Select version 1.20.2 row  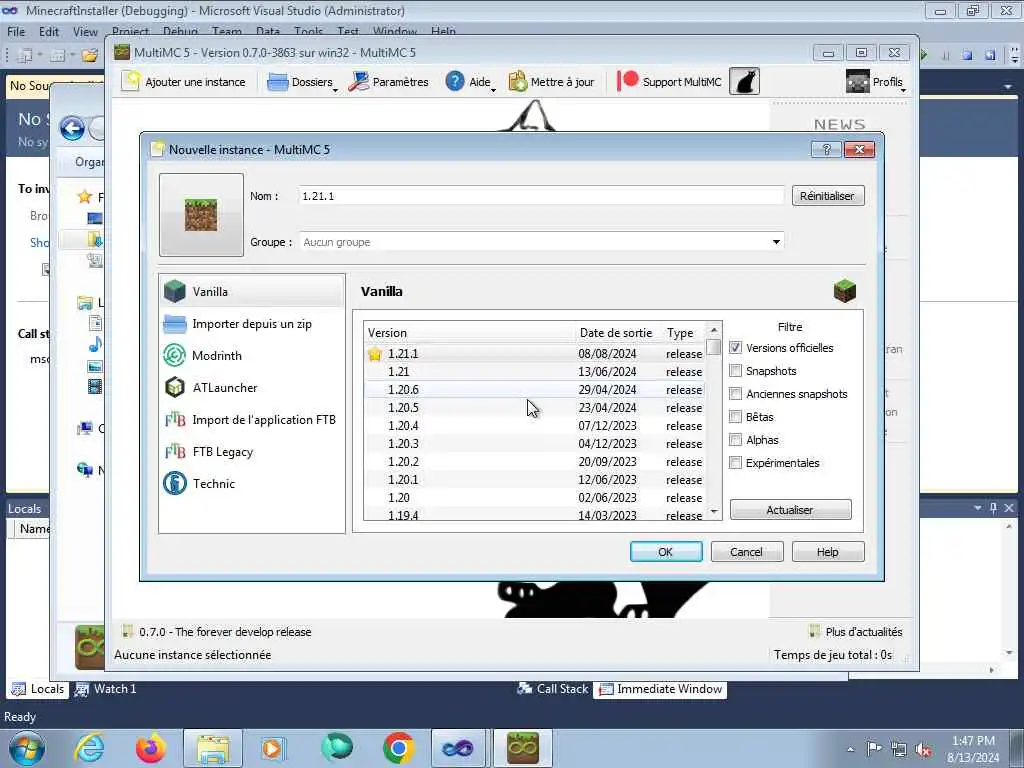(535, 461)
